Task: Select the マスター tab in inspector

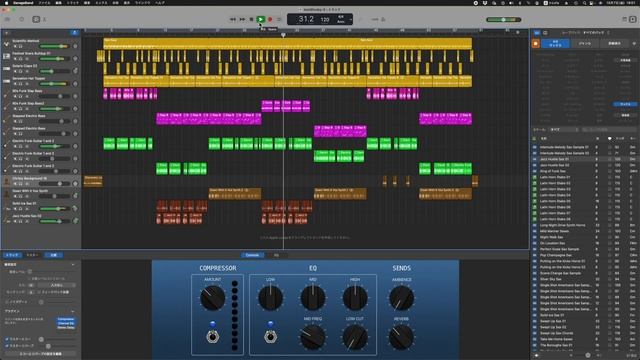Action: coord(32,255)
